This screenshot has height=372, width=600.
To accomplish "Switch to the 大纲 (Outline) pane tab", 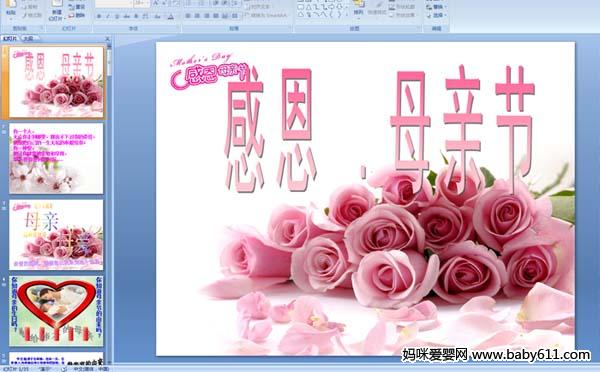I will pos(28,38).
